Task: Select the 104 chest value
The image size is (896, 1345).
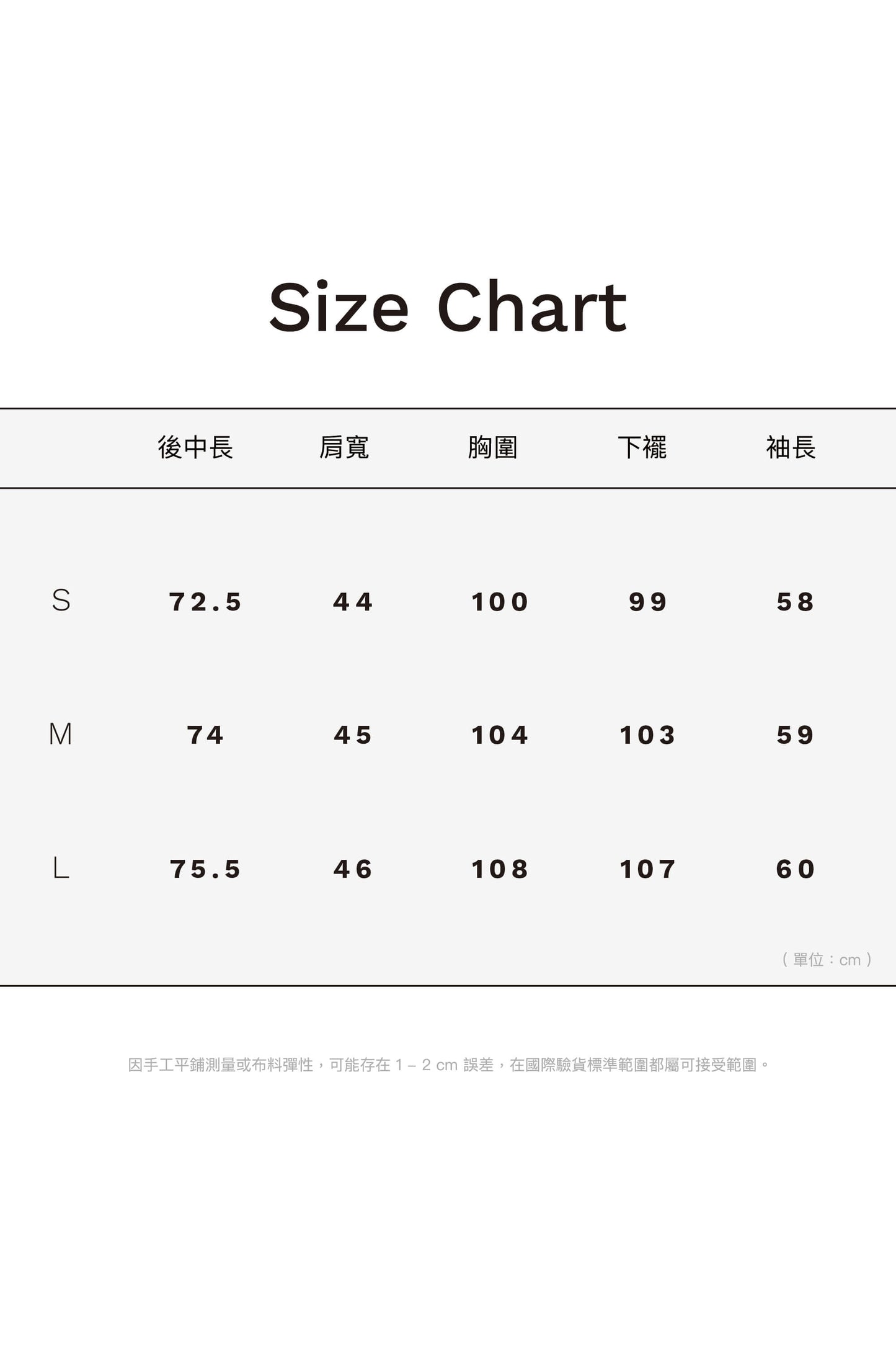Action: (x=500, y=735)
